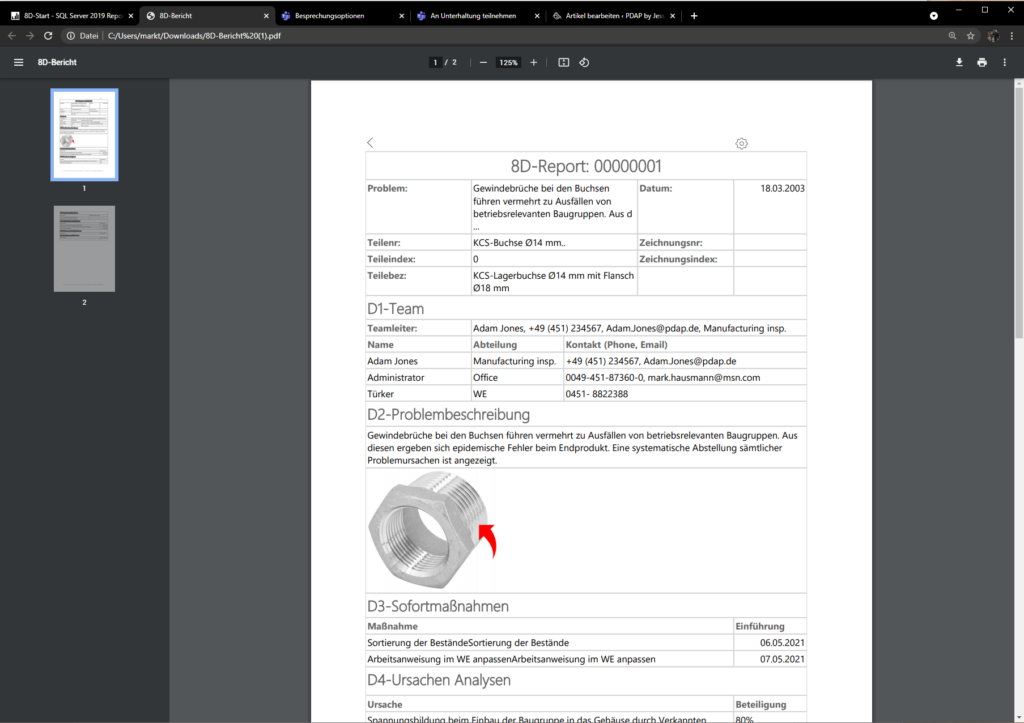Bookmark this page with star icon
The height and width of the screenshot is (723, 1024).
pos(971,36)
